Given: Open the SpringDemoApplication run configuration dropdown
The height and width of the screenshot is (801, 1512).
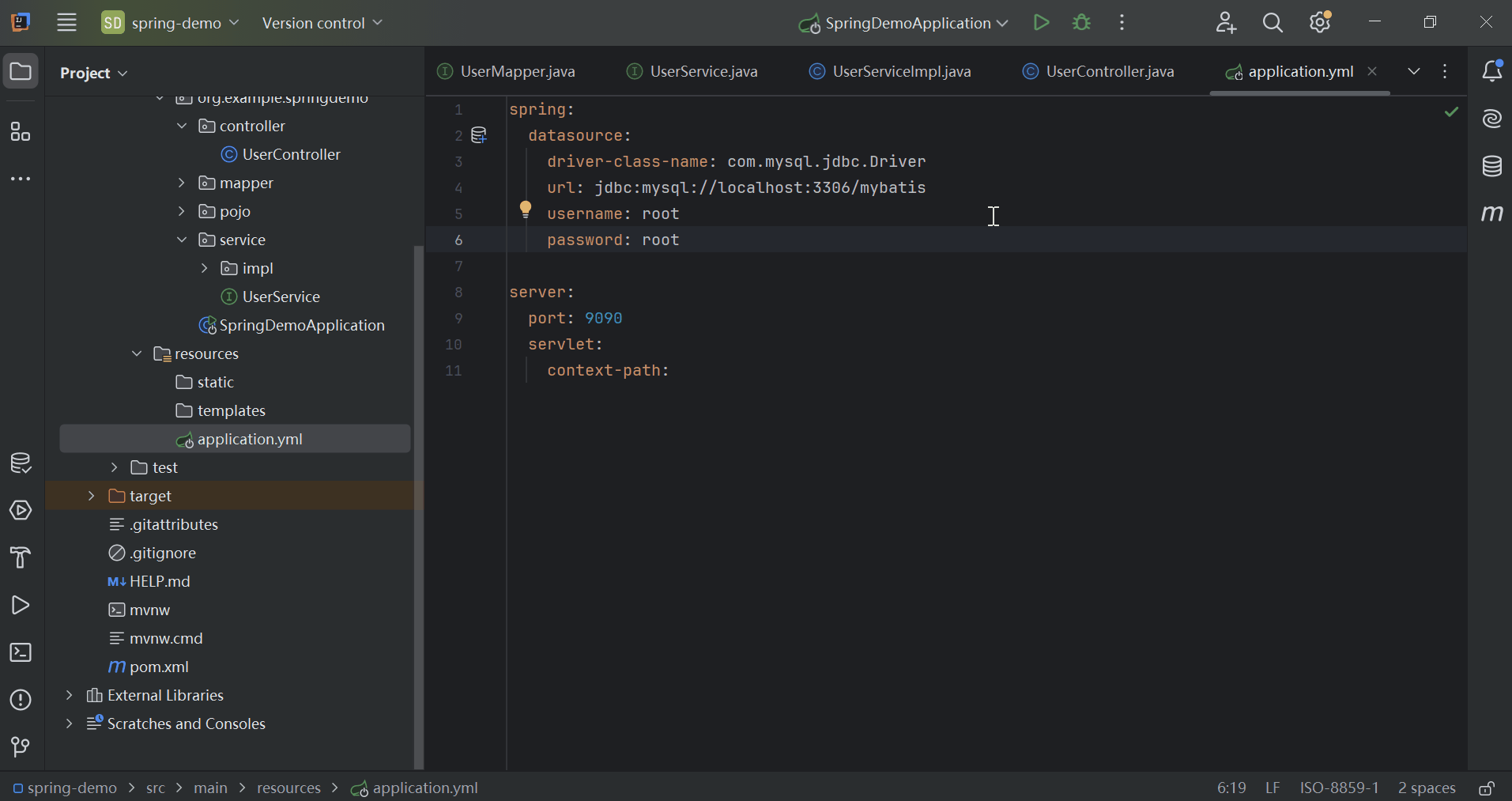Looking at the screenshot, I should point(903,23).
